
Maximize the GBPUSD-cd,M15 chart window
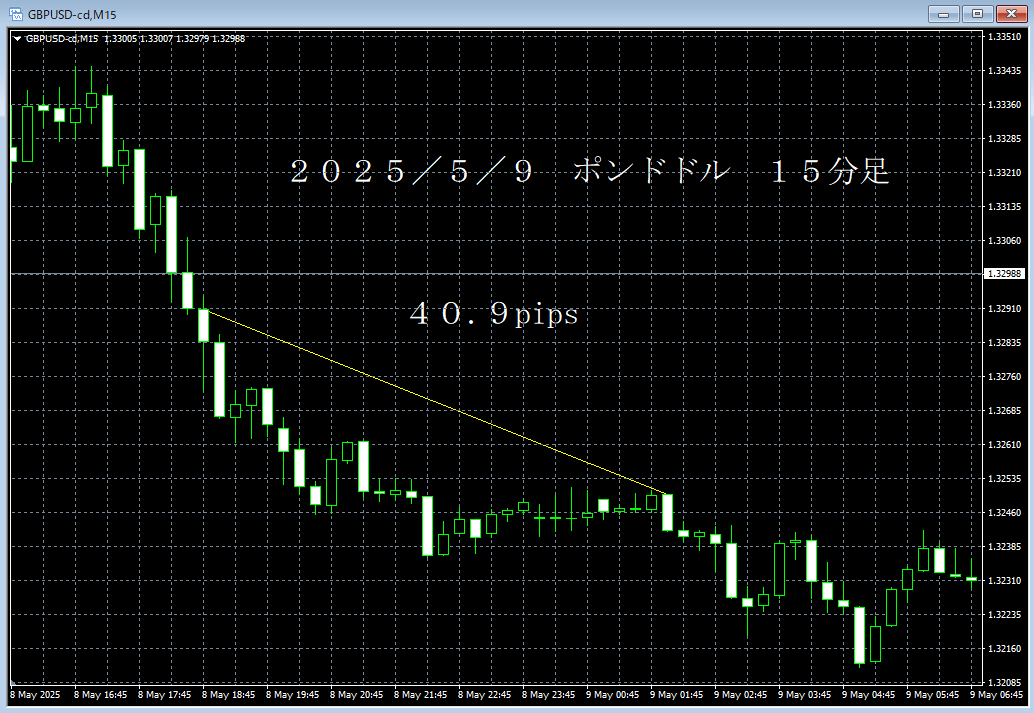point(977,14)
